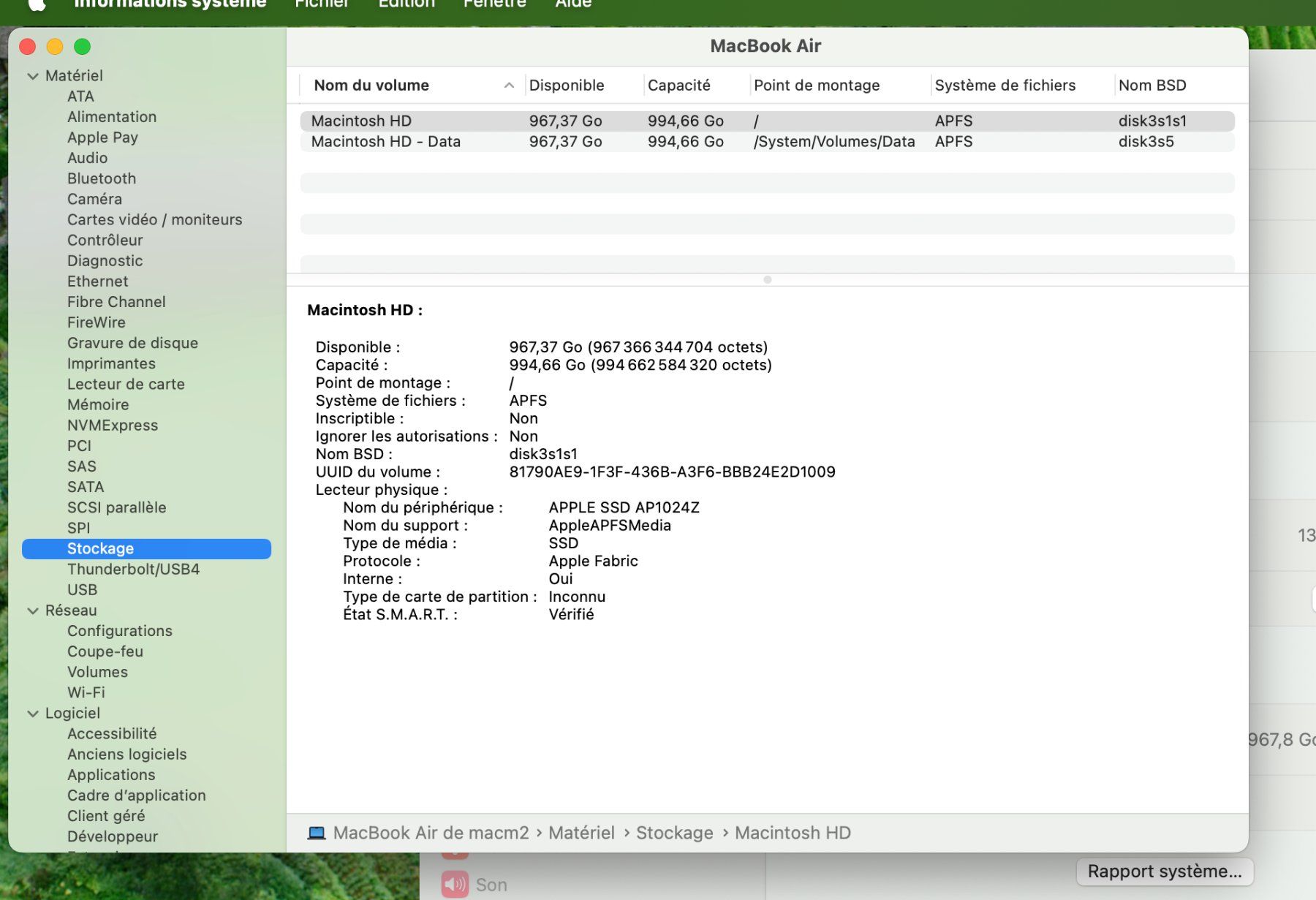Select SATA in the sidebar

[86, 487]
